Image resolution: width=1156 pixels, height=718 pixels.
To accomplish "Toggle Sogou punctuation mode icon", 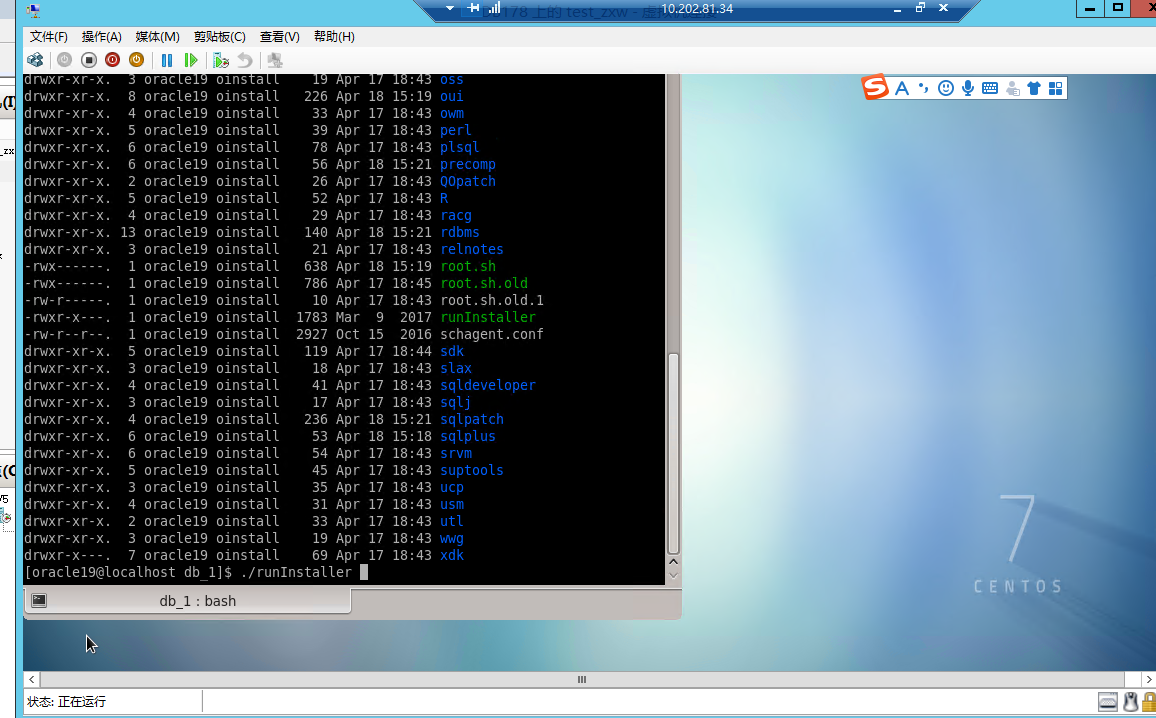I will coord(923,88).
